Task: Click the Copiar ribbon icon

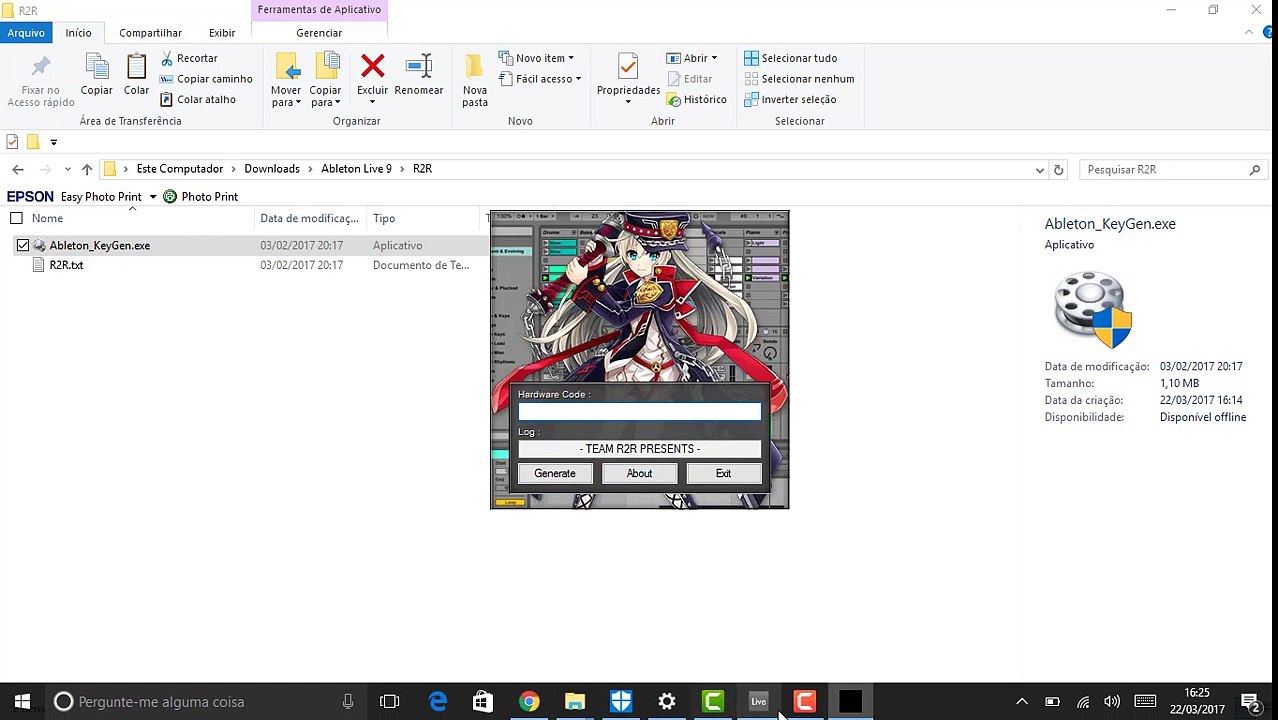Action: click(x=97, y=67)
